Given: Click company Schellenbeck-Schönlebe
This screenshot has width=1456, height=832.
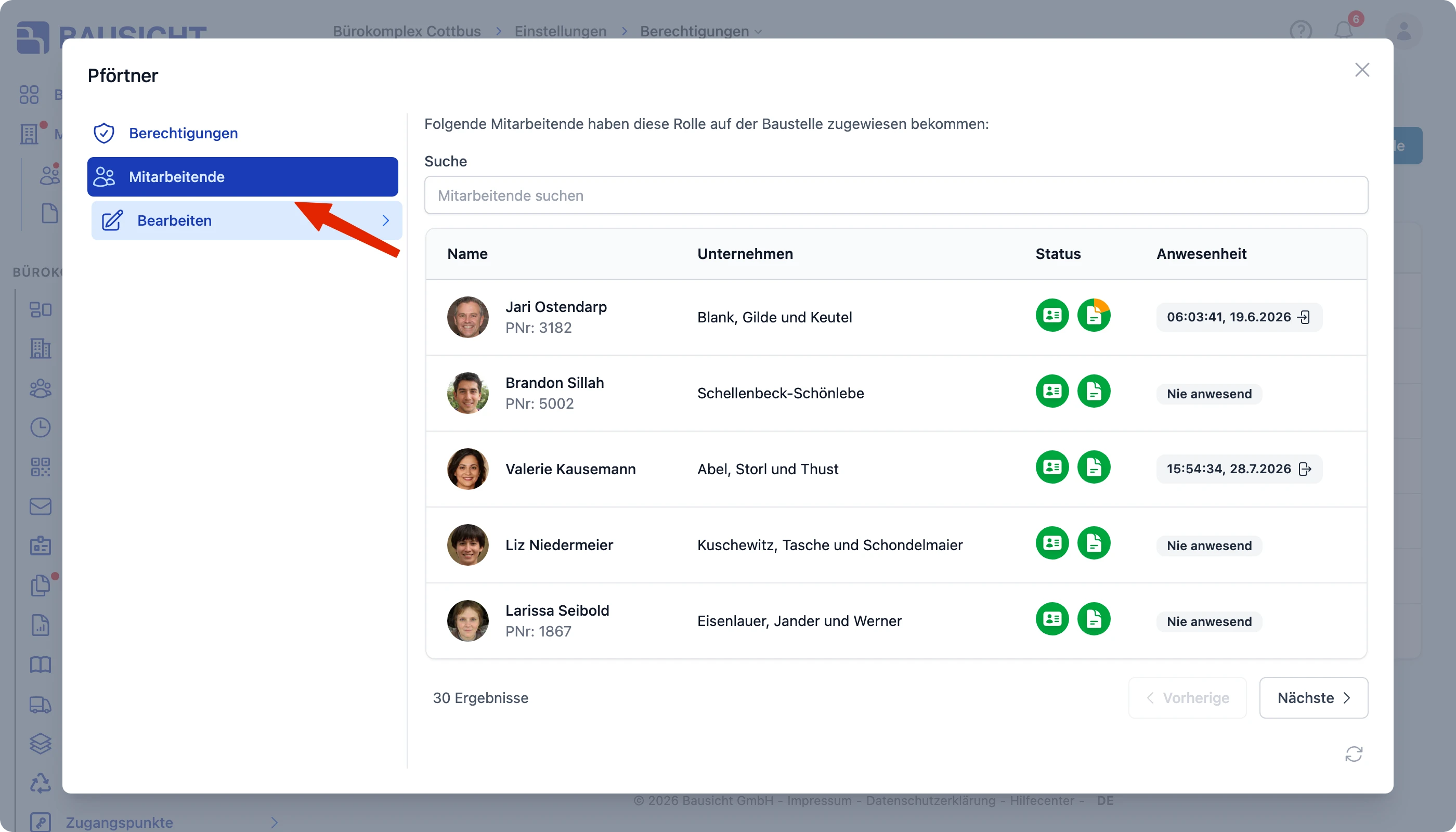Looking at the screenshot, I should [x=781, y=393].
